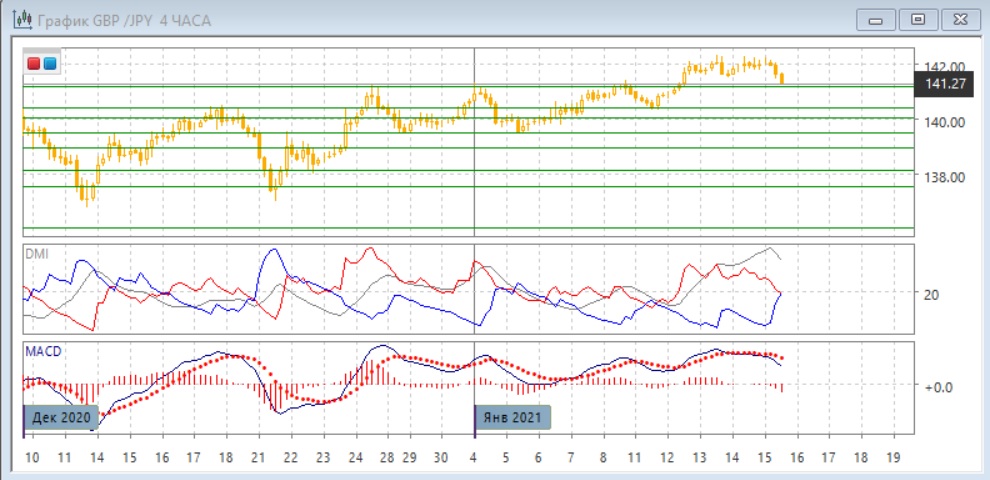
Task: Click the red square button on chart
Action: coord(33,63)
